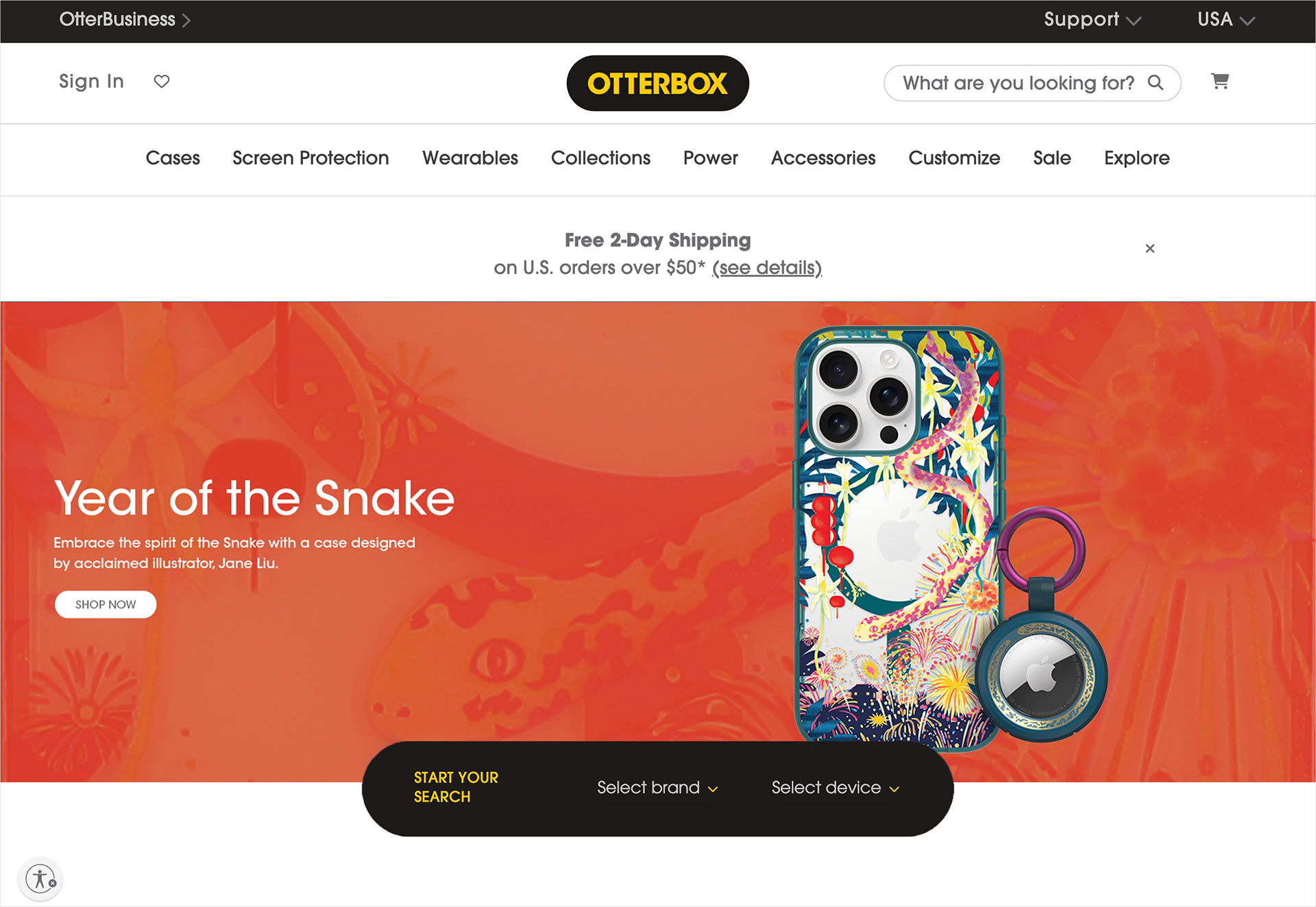The height and width of the screenshot is (907, 1316).
Task: Open the Screen Protection menu
Action: [x=310, y=158]
